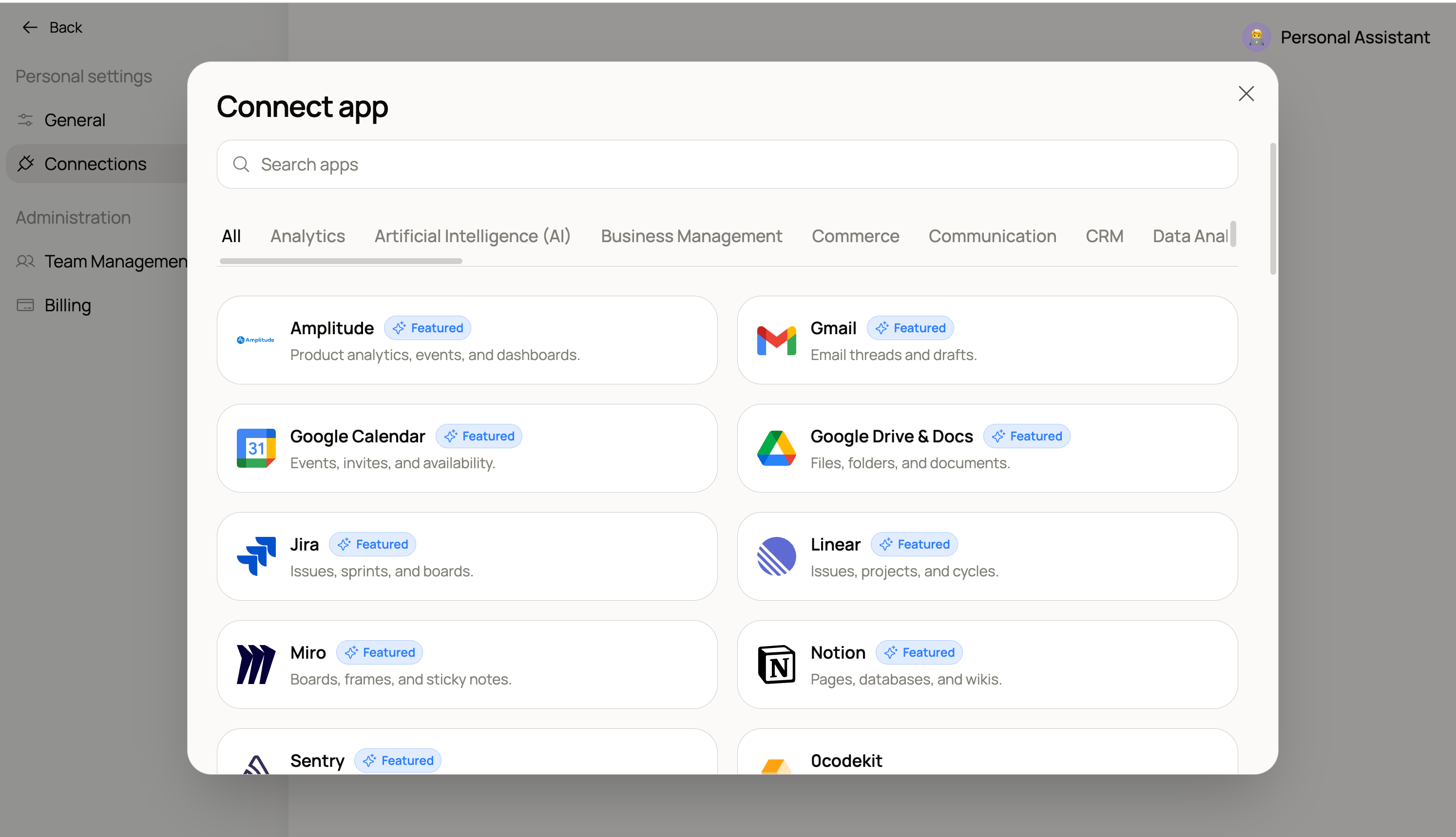Connect the Google Calendar app
The width and height of the screenshot is (1456, 837).
tap(467, 448)
